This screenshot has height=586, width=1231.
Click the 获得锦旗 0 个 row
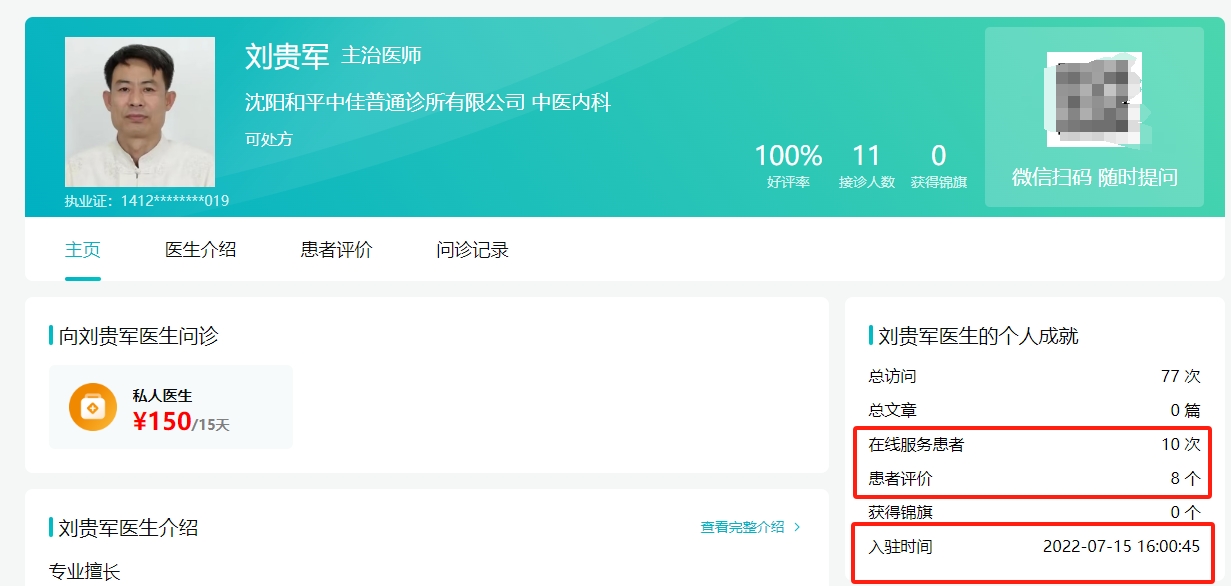point(1034,513)
